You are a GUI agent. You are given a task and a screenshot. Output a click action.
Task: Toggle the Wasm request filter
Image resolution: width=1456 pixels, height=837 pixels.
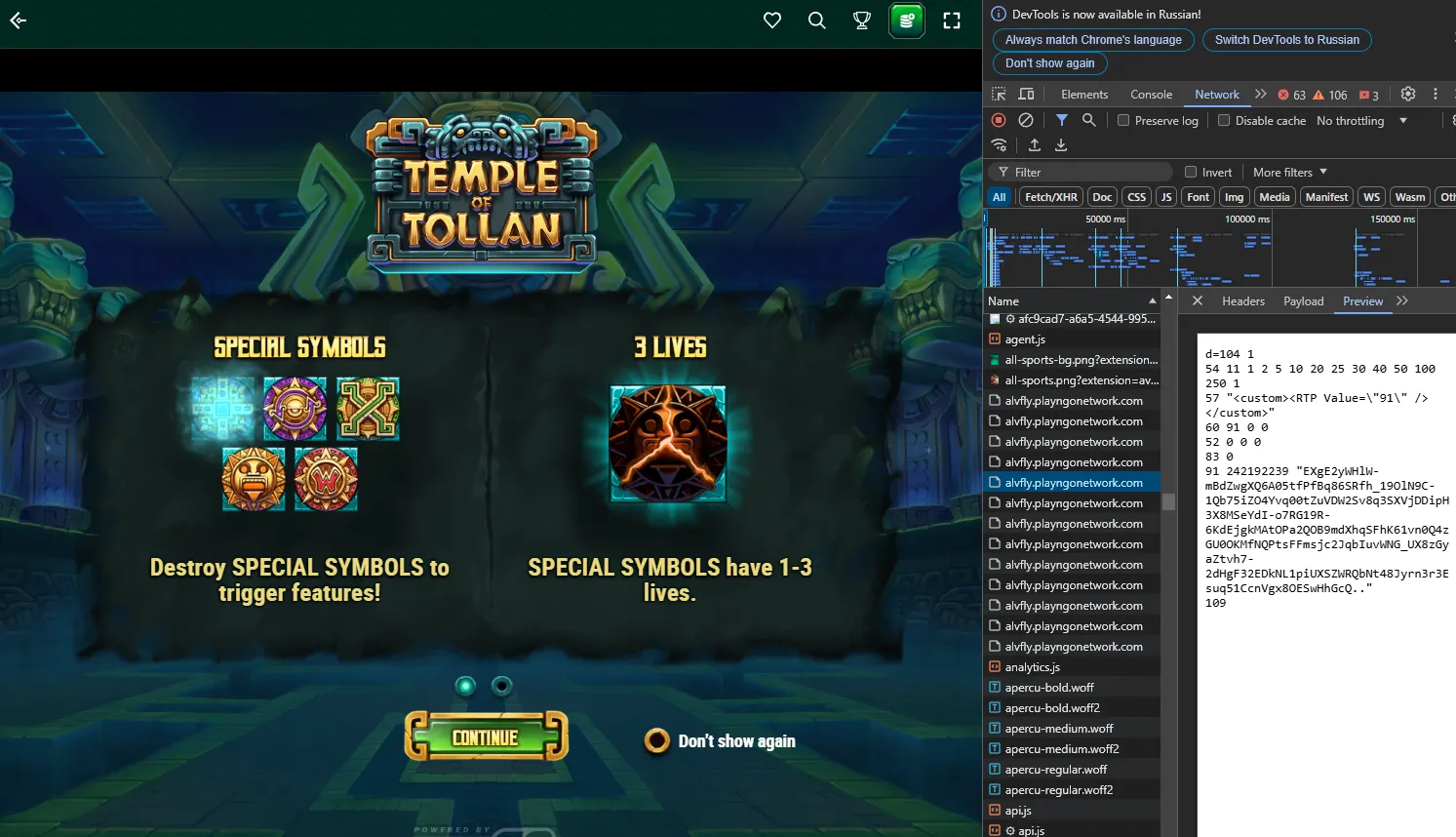click(1410, 197)
